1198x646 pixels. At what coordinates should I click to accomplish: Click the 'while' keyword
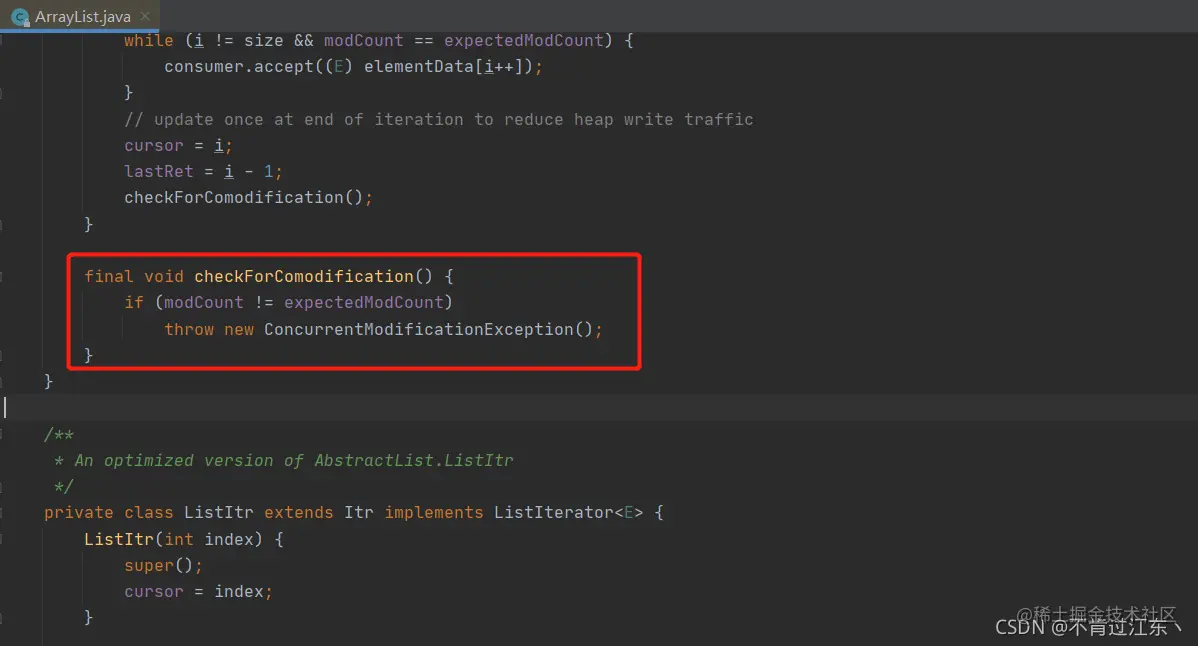pos(149,40)
